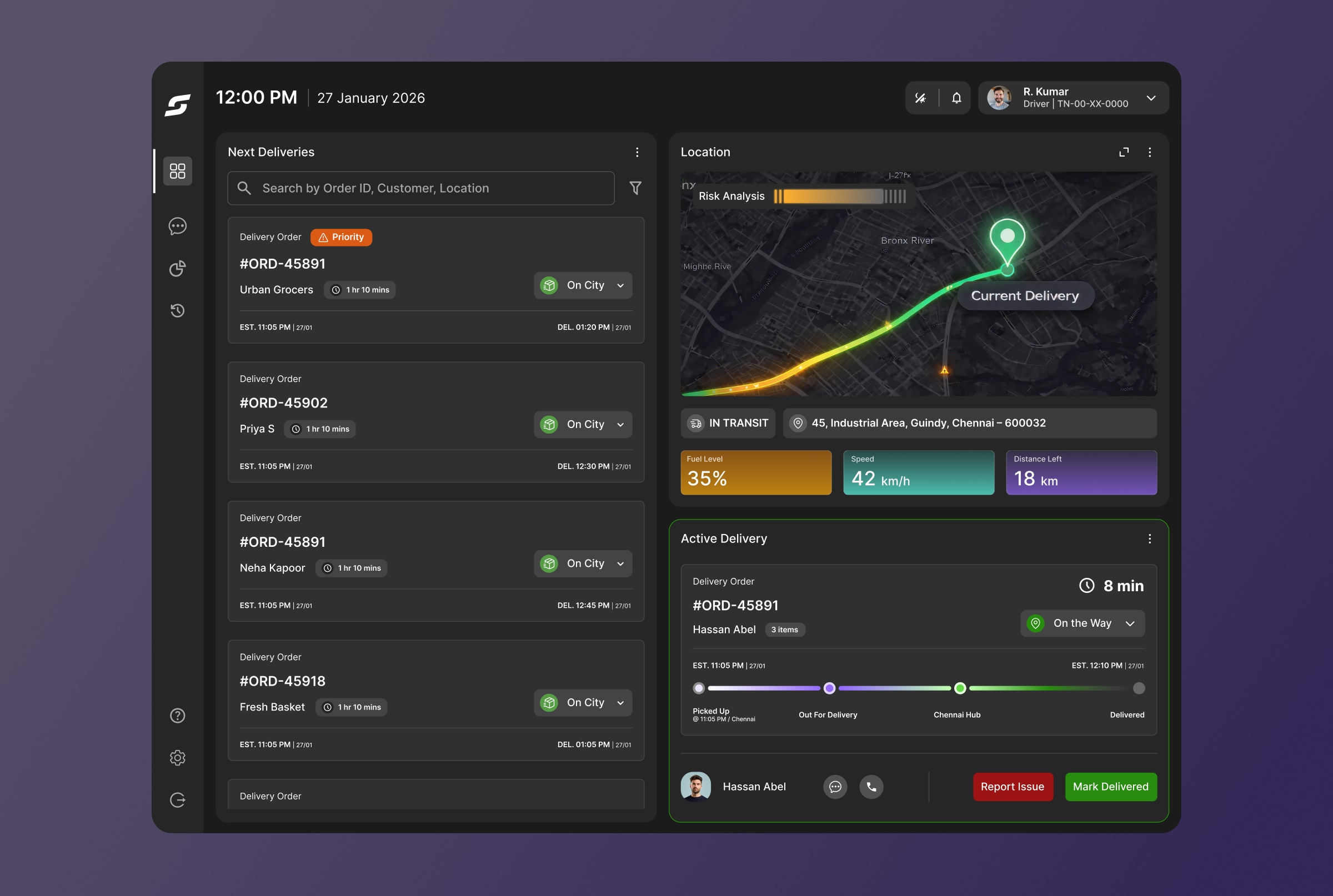View delivery history from the sidebar

177,310
